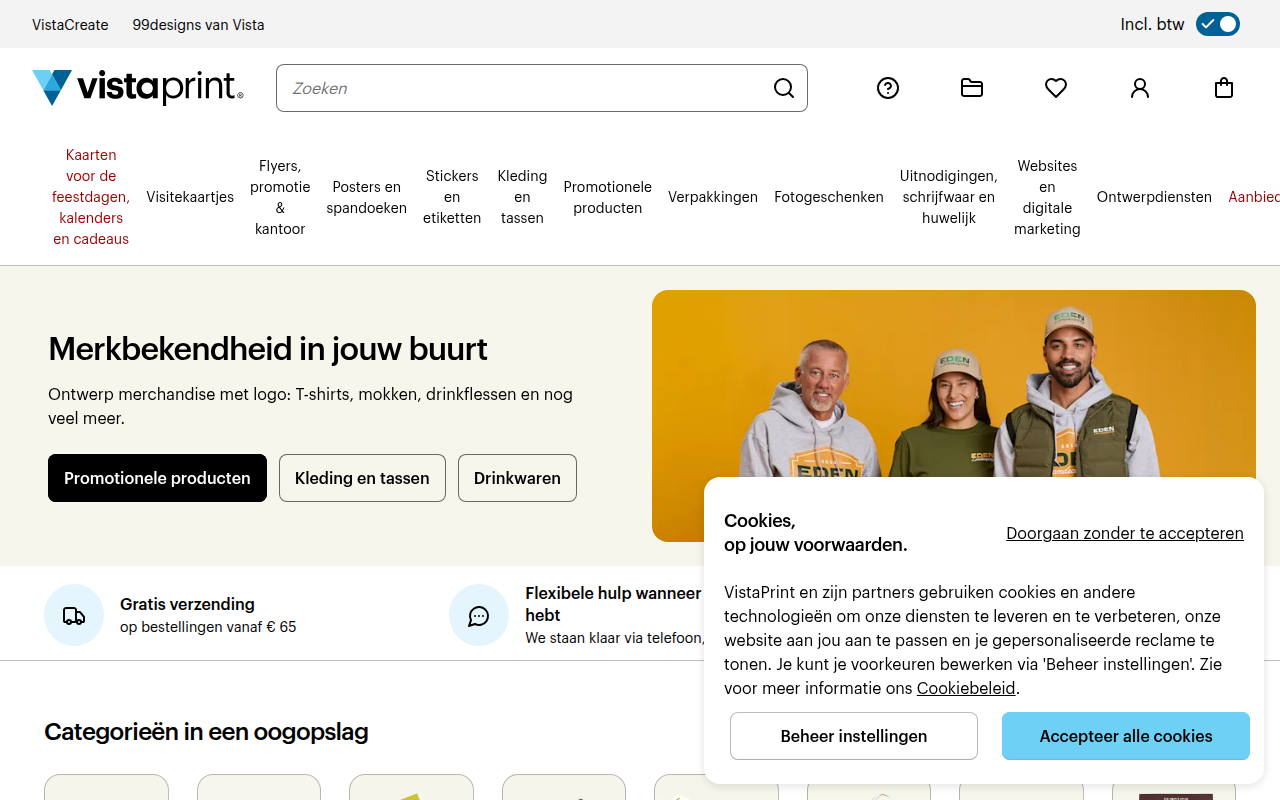Click the Drinkwaren button
Image resolution: width=1280 pixels, height=800 pixels.
pyautogui.click(x=517, y=478)
